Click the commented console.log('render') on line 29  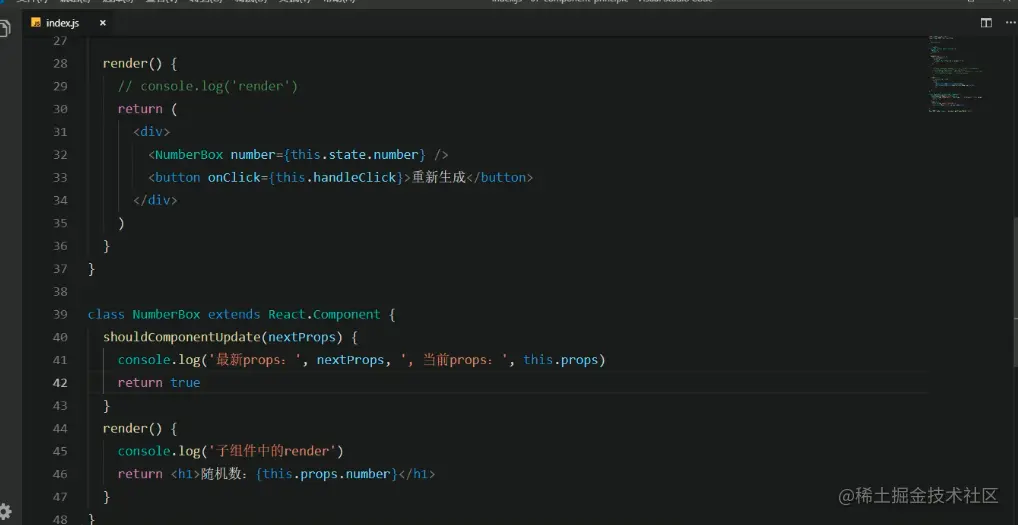(x=208, y=86)
